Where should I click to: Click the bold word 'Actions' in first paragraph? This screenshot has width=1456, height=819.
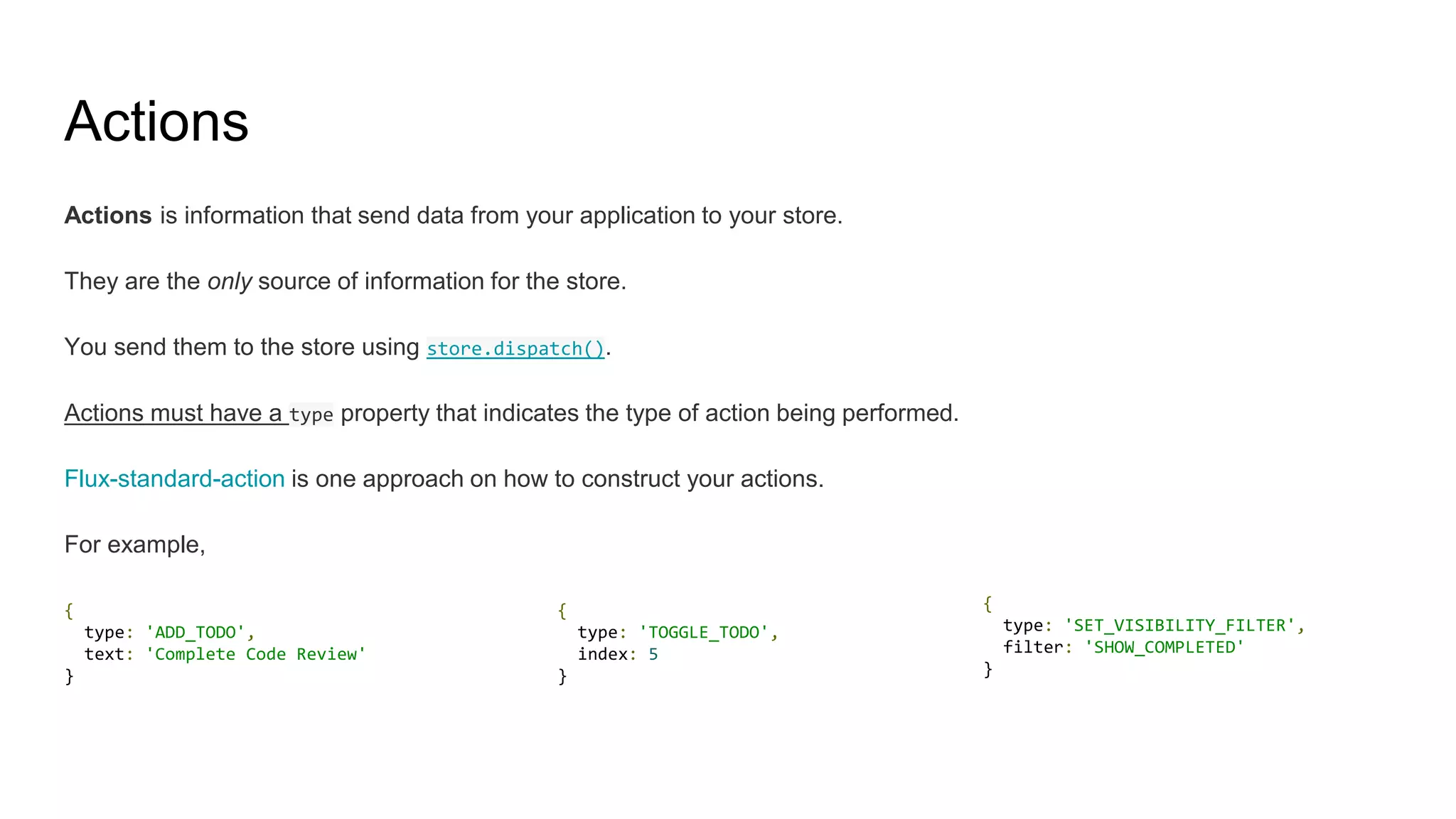[x=108, y=215]
